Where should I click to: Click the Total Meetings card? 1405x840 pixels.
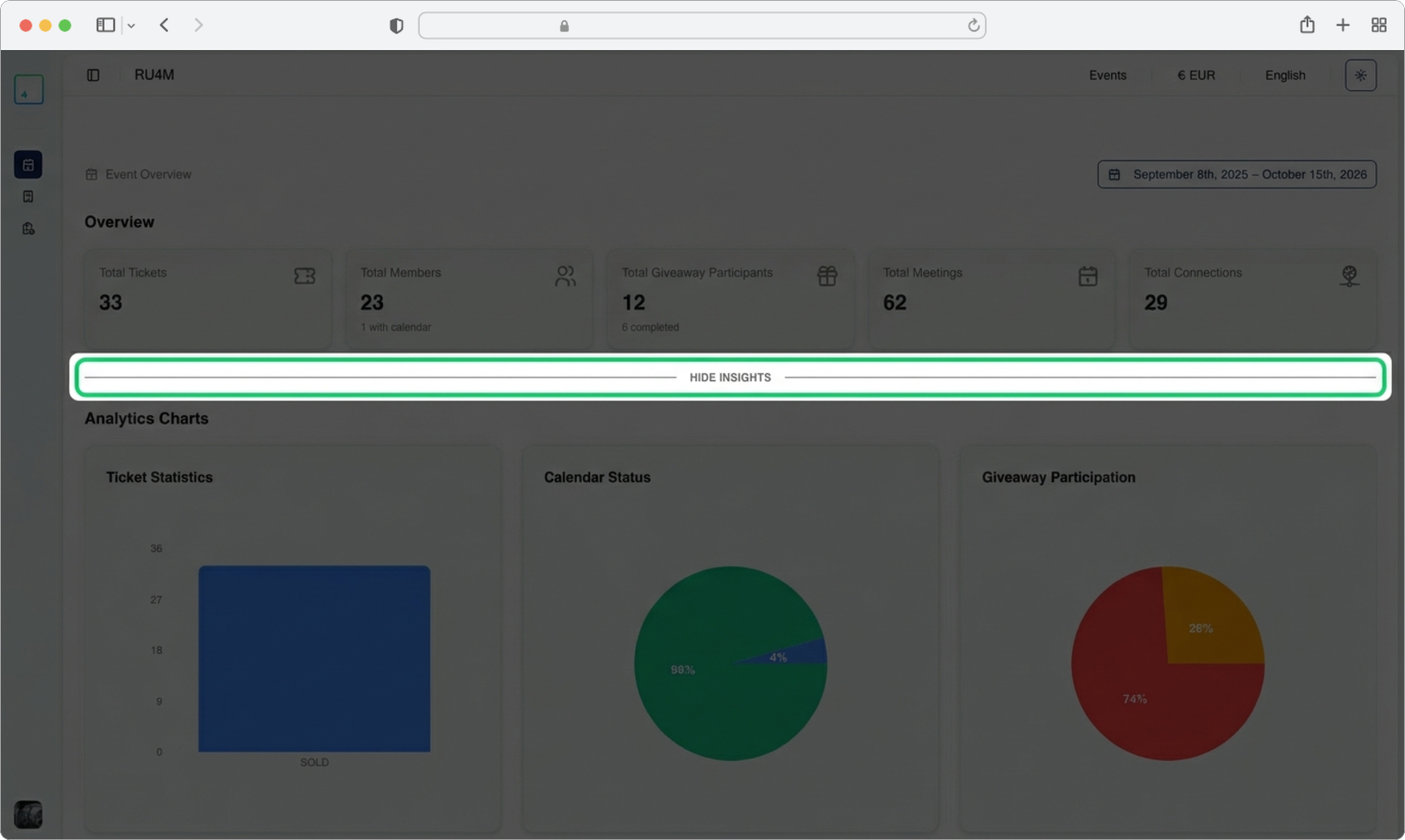(991, 298)
